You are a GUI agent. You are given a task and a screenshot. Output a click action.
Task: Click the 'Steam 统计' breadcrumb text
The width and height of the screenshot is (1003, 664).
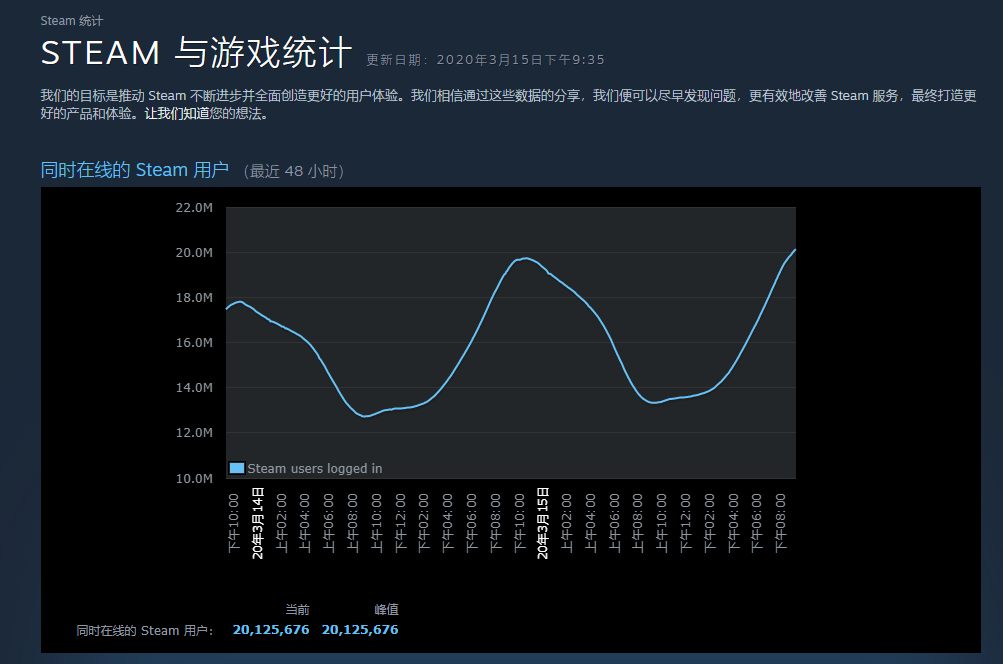72,20
